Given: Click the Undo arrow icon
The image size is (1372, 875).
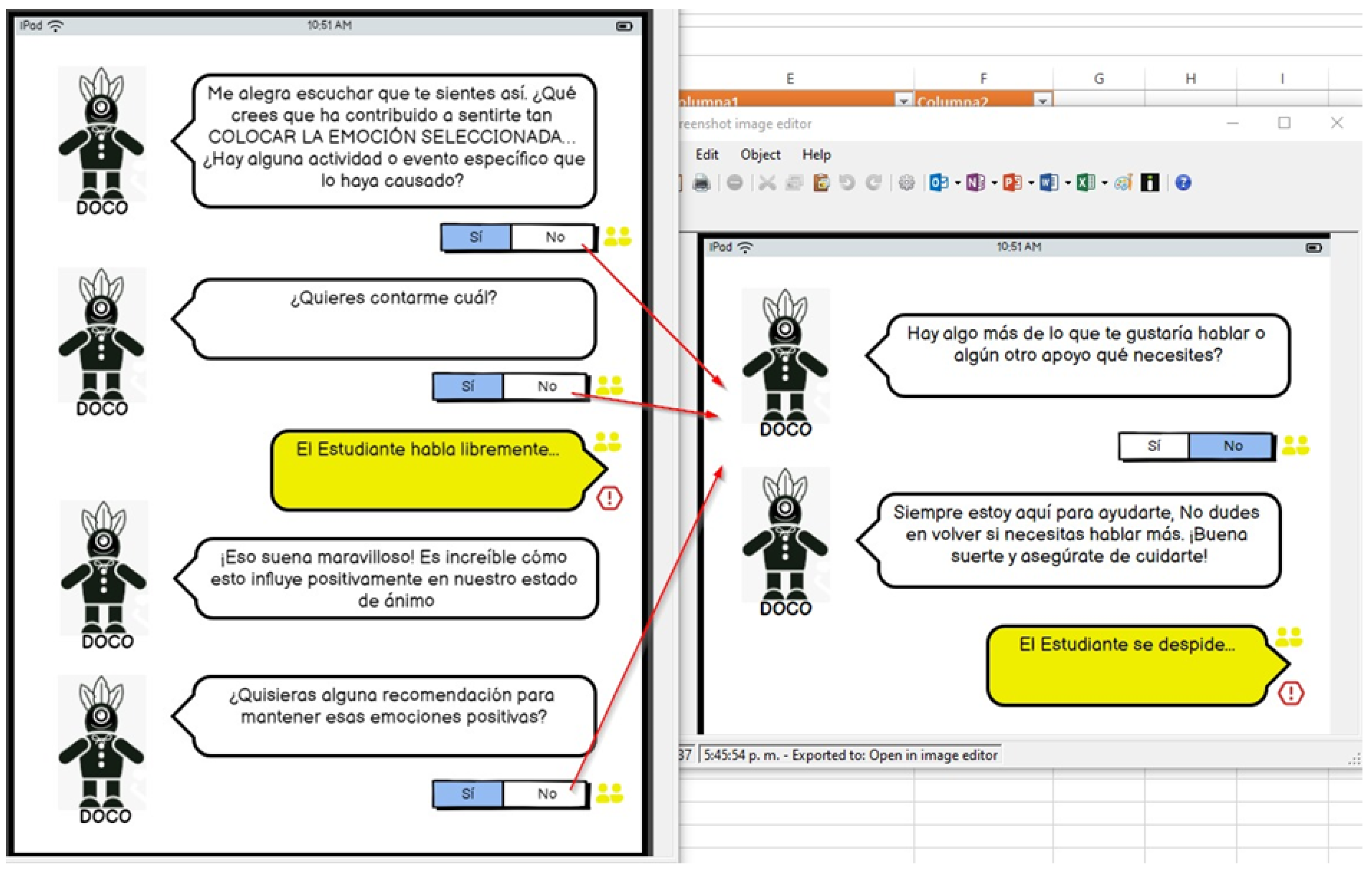Looking at the screenshot, I should click(x=846, y=183).
